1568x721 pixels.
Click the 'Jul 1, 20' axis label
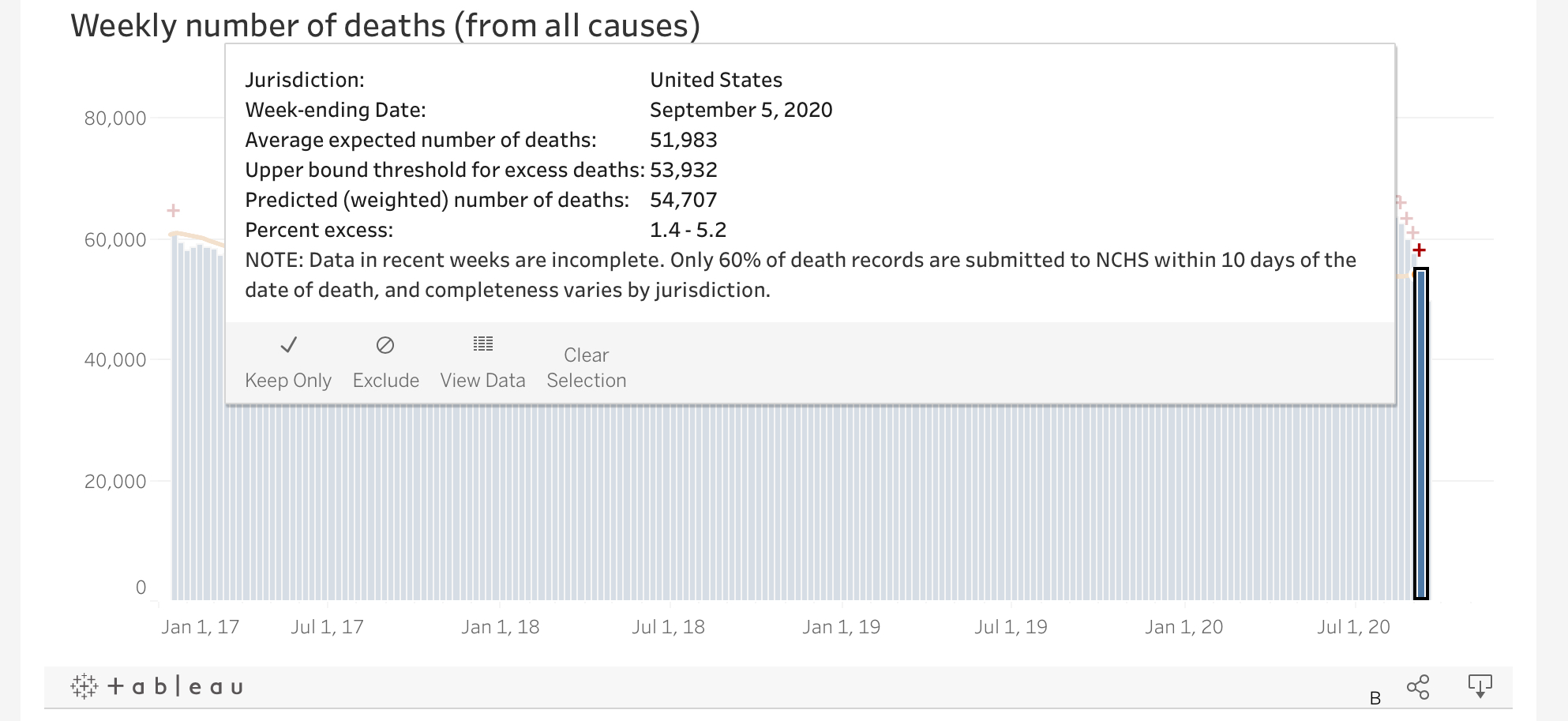1353,627
